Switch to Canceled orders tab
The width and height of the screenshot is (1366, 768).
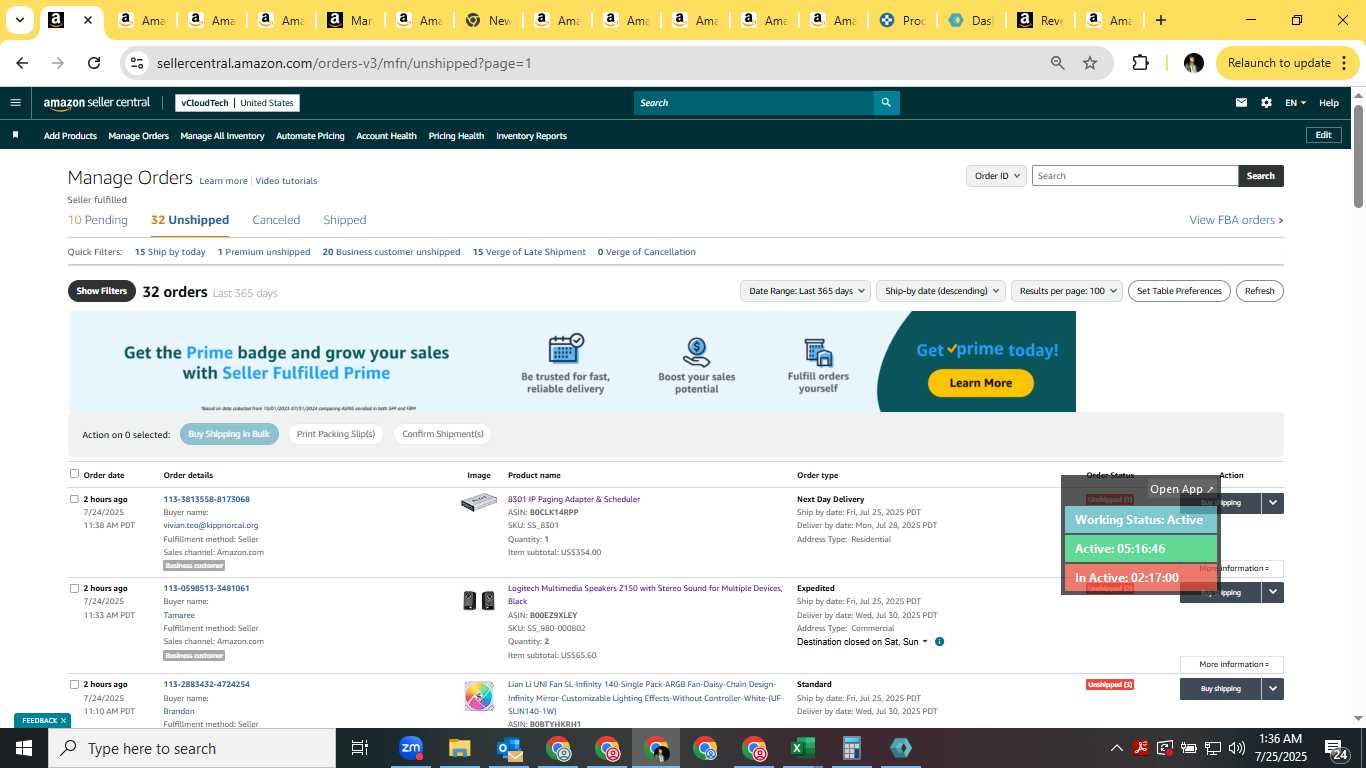pyautogui.click(x=276, y=220)
